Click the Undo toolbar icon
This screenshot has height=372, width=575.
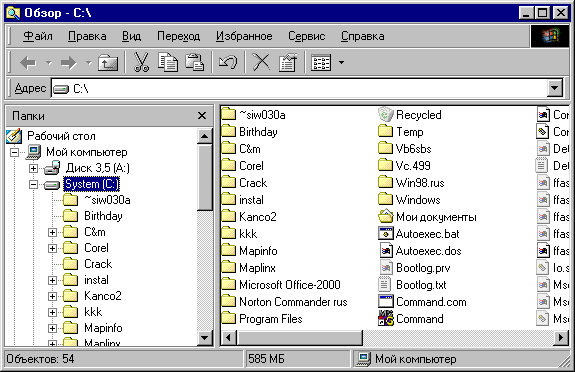(x=228, y=62)
